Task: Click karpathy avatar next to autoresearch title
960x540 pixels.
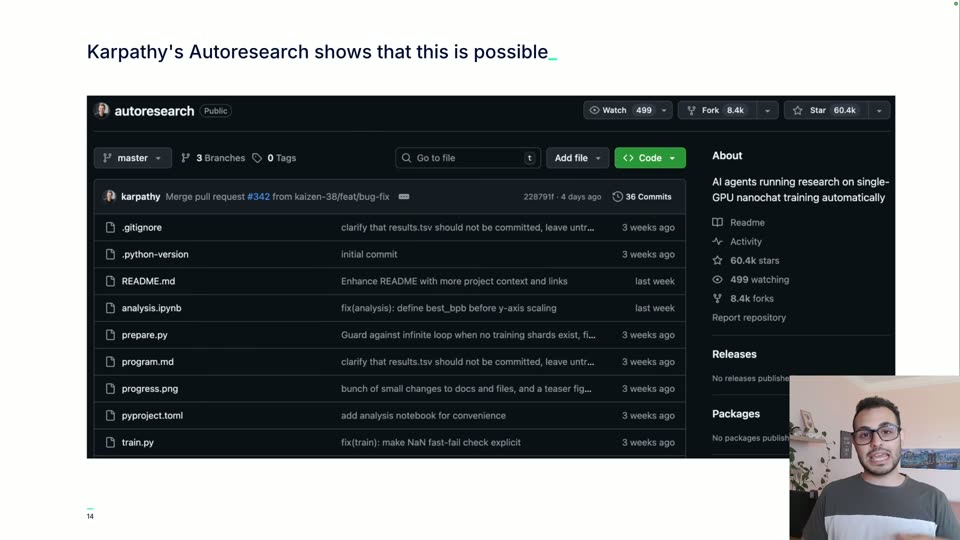Action: click(102, 110)
